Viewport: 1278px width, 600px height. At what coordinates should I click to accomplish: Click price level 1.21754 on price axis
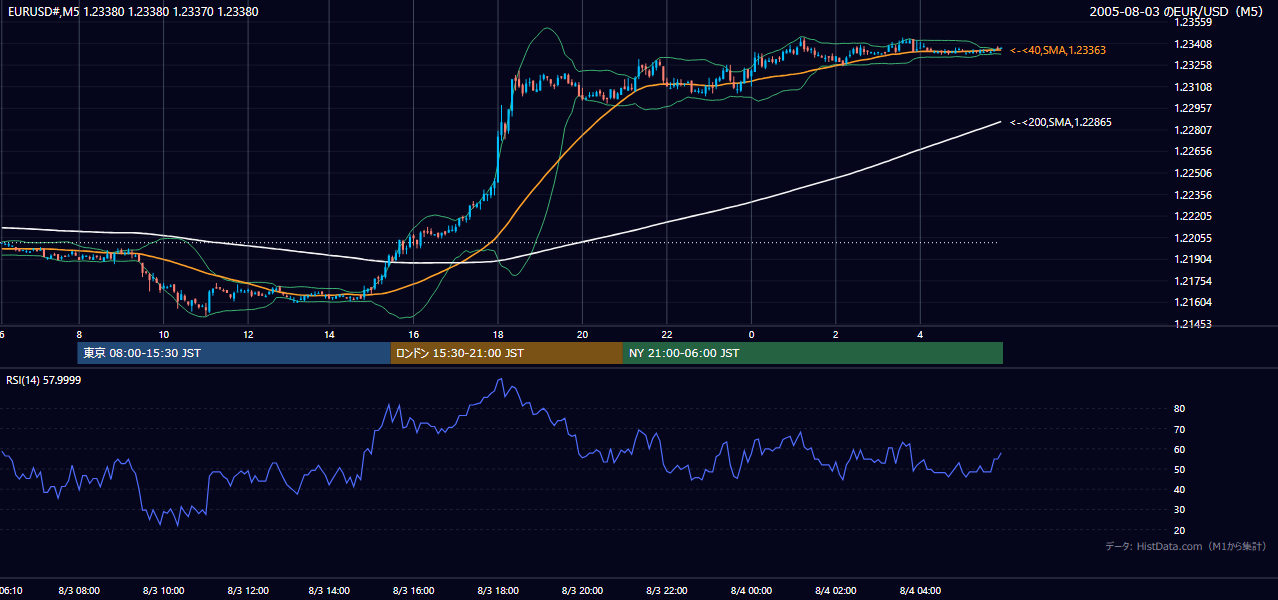[1193, 281]
